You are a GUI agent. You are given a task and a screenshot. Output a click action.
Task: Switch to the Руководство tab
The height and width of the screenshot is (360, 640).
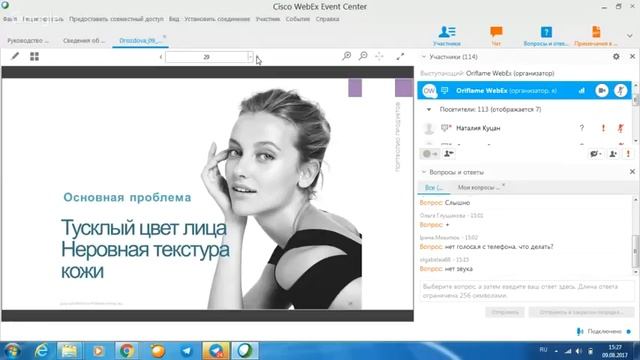point(28,40)
